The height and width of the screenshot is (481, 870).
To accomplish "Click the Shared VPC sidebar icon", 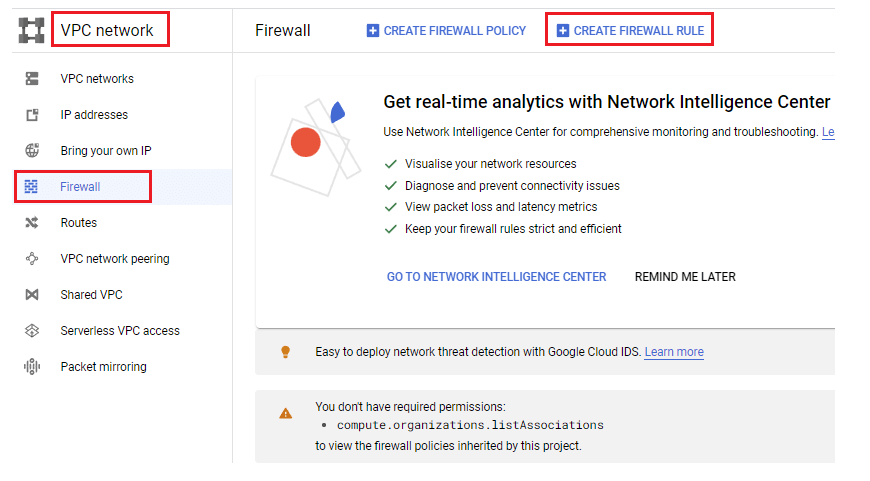I will (31, 295).
